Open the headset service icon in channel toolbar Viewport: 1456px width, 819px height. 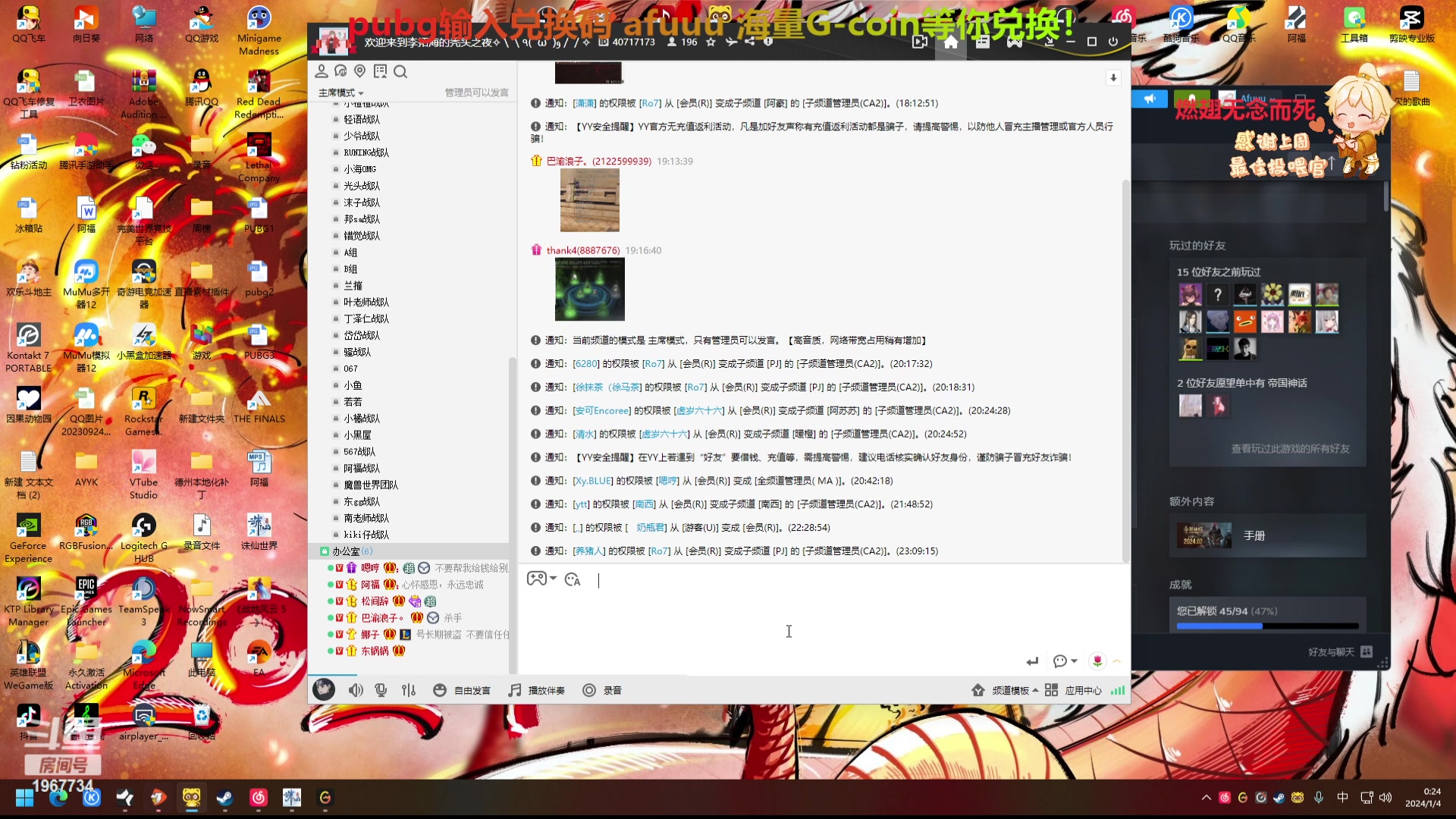[x=340, y=71]
